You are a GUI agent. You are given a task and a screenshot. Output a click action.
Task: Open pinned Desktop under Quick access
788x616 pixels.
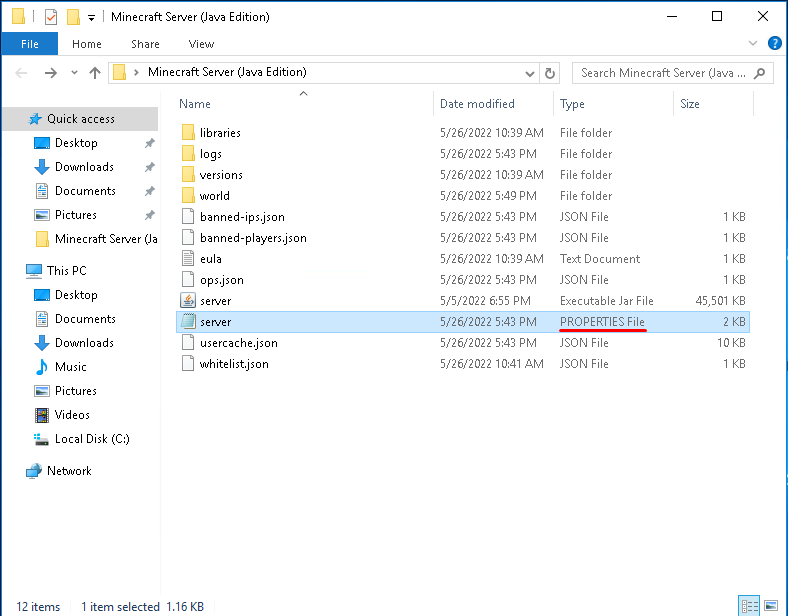(76, 143)
